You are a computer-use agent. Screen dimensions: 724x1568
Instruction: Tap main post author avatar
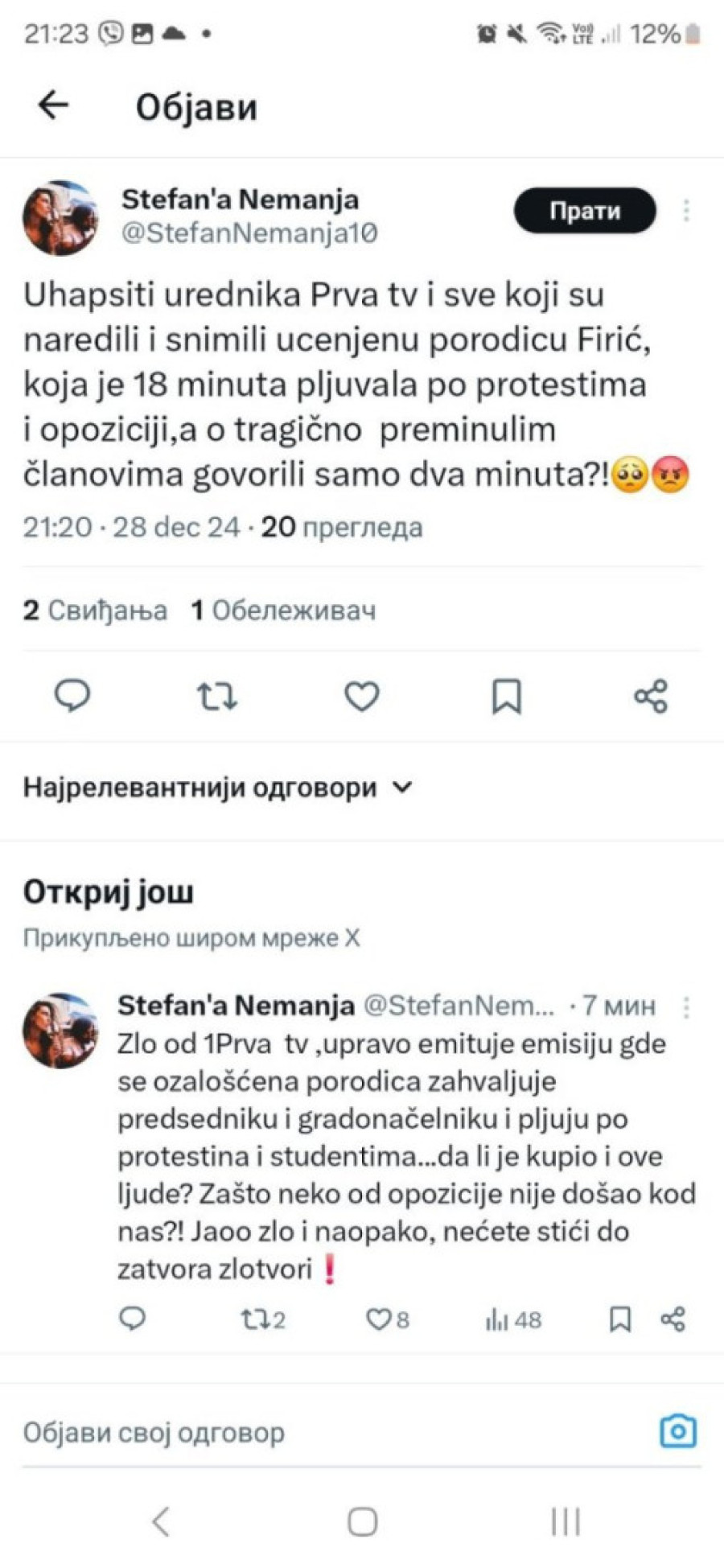[60, 218]
